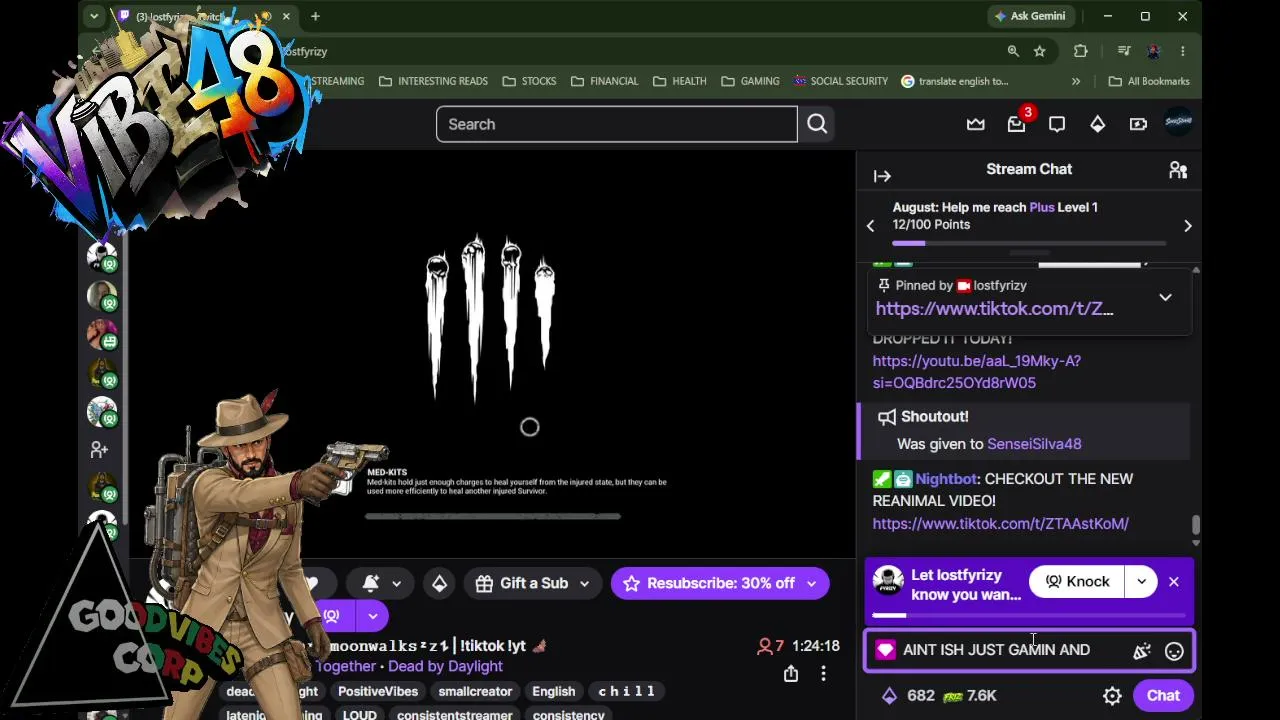Click in the Twitch Search field

(617, 124)
